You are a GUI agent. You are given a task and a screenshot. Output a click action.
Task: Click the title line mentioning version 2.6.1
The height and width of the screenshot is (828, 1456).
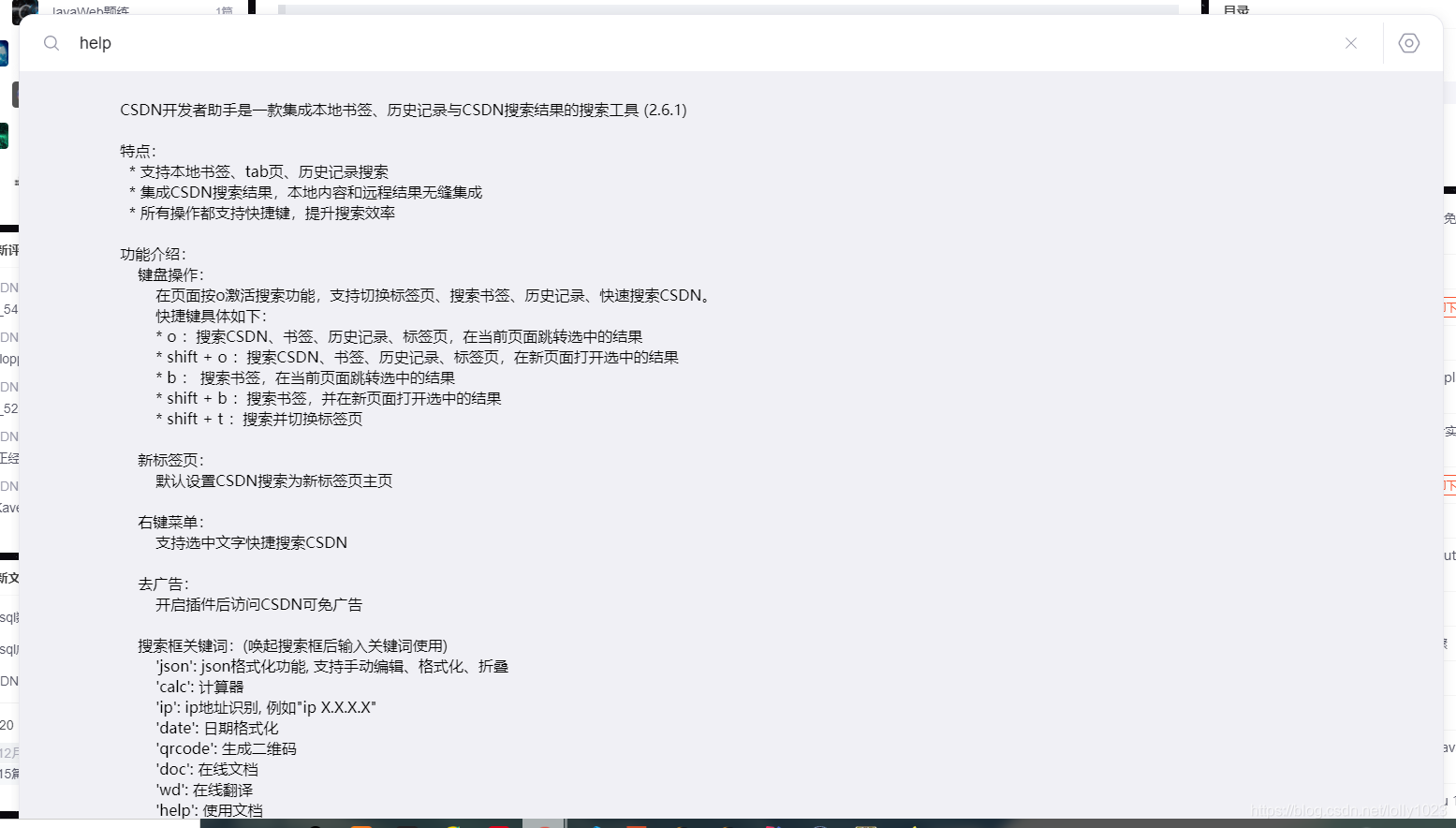pyautogui.click(x=404, y=111)
